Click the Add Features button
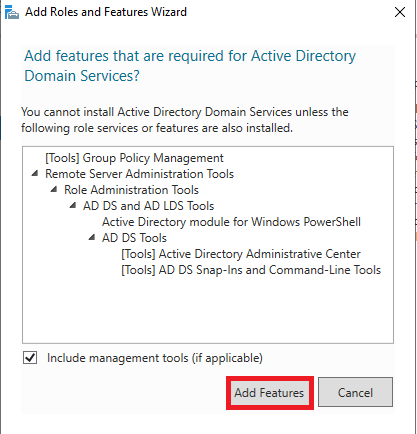Image resolution: width=417 pixels, height=434 pixels. (269, 393)
